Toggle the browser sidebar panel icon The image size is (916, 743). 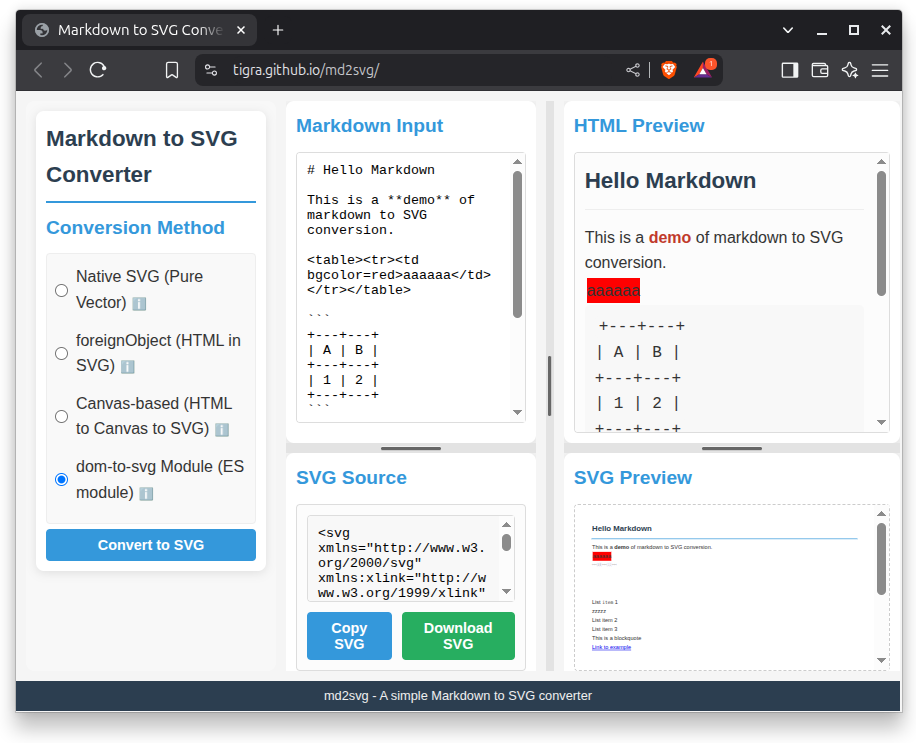point(789,70)
